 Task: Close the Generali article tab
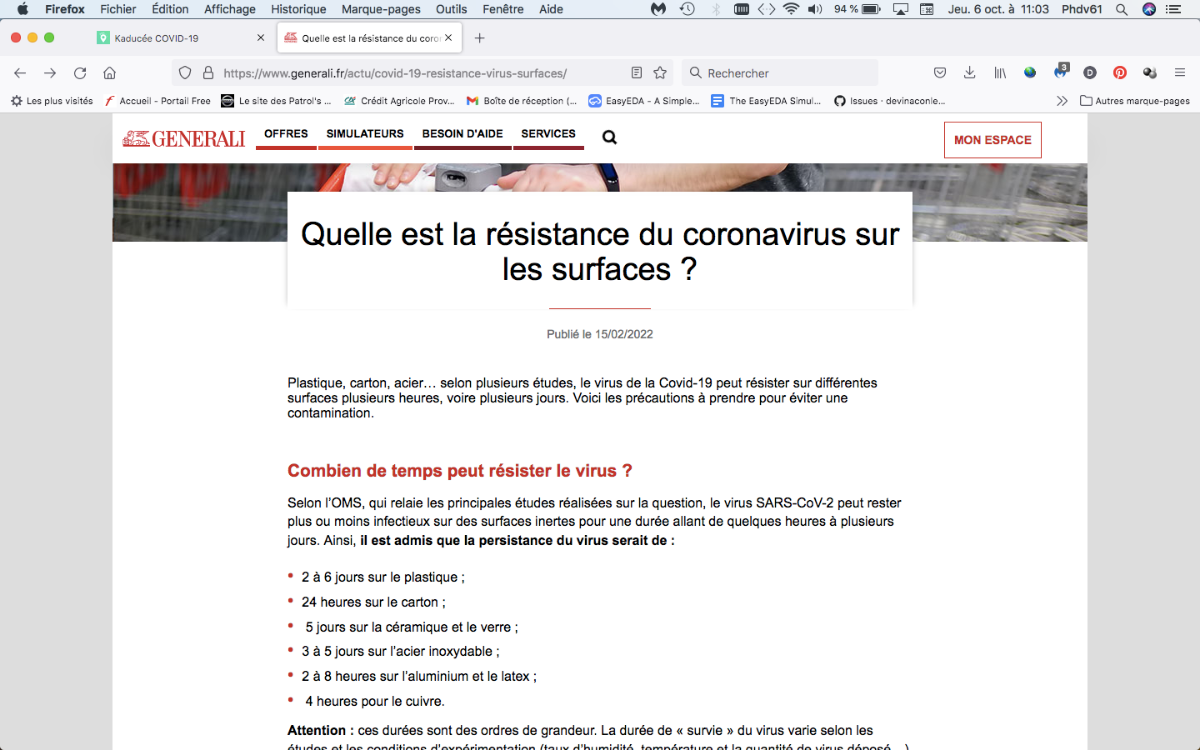449,38
